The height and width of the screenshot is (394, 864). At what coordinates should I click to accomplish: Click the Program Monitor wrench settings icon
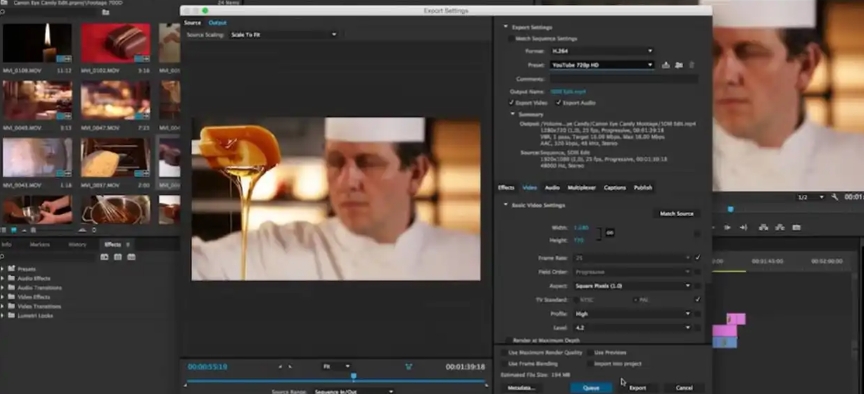point(835,197)
